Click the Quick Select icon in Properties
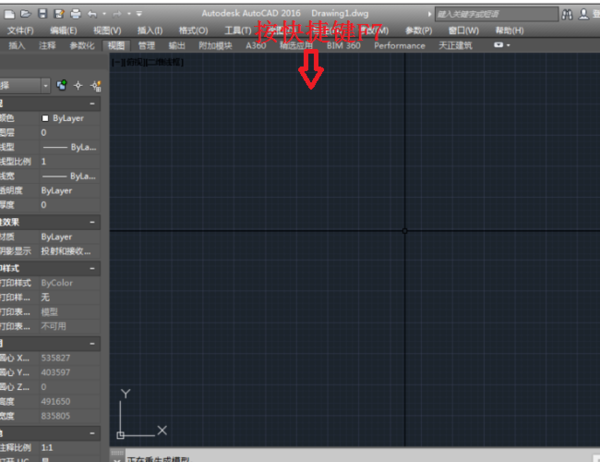 click(x=96, y=86)
